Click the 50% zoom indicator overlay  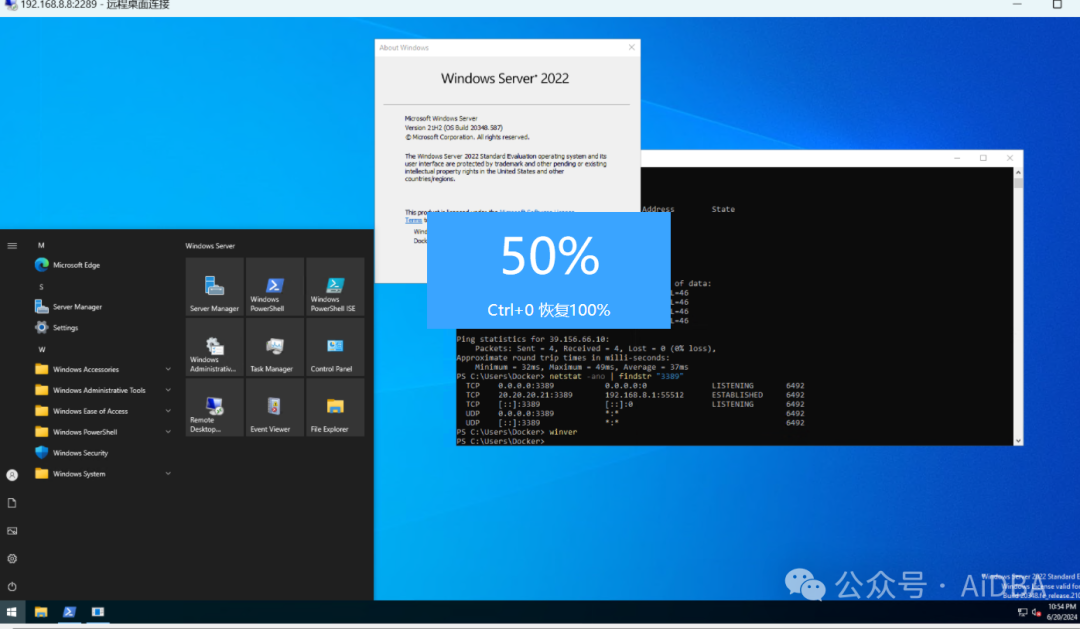tap(549, 271)
